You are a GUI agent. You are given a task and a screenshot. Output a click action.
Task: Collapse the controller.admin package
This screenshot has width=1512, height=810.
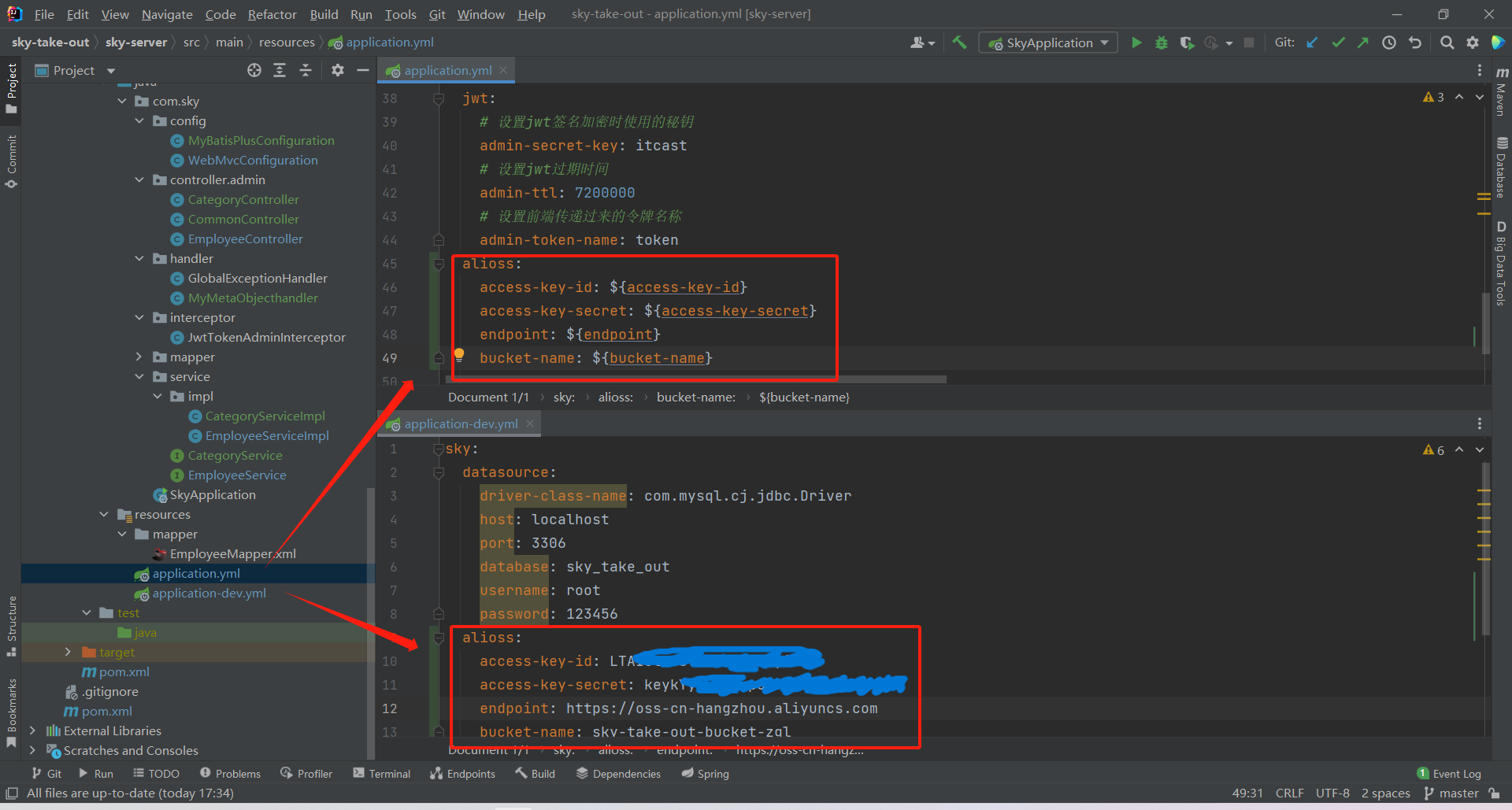139,179
